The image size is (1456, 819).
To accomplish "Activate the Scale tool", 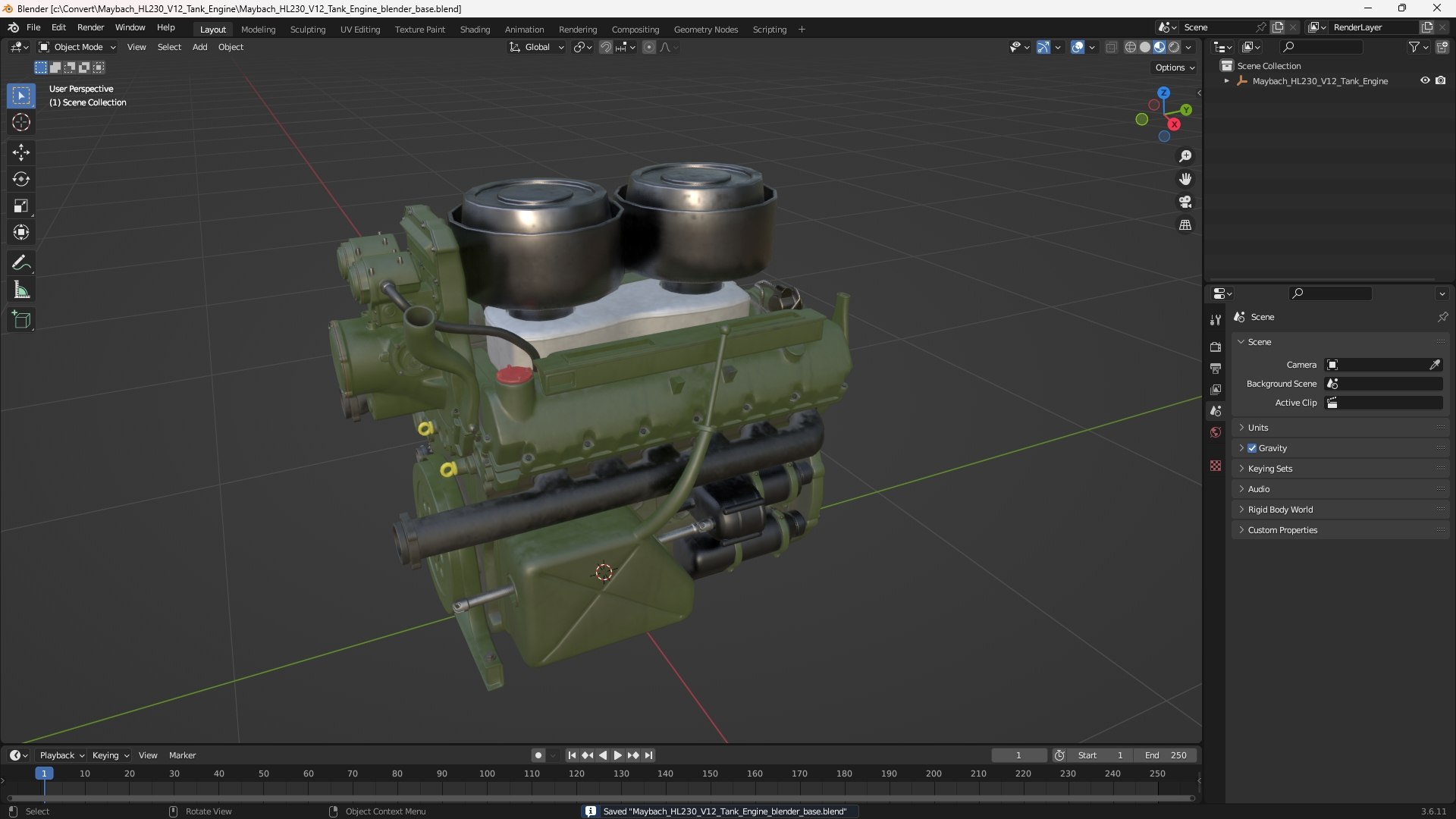I will tap(21, 206).
